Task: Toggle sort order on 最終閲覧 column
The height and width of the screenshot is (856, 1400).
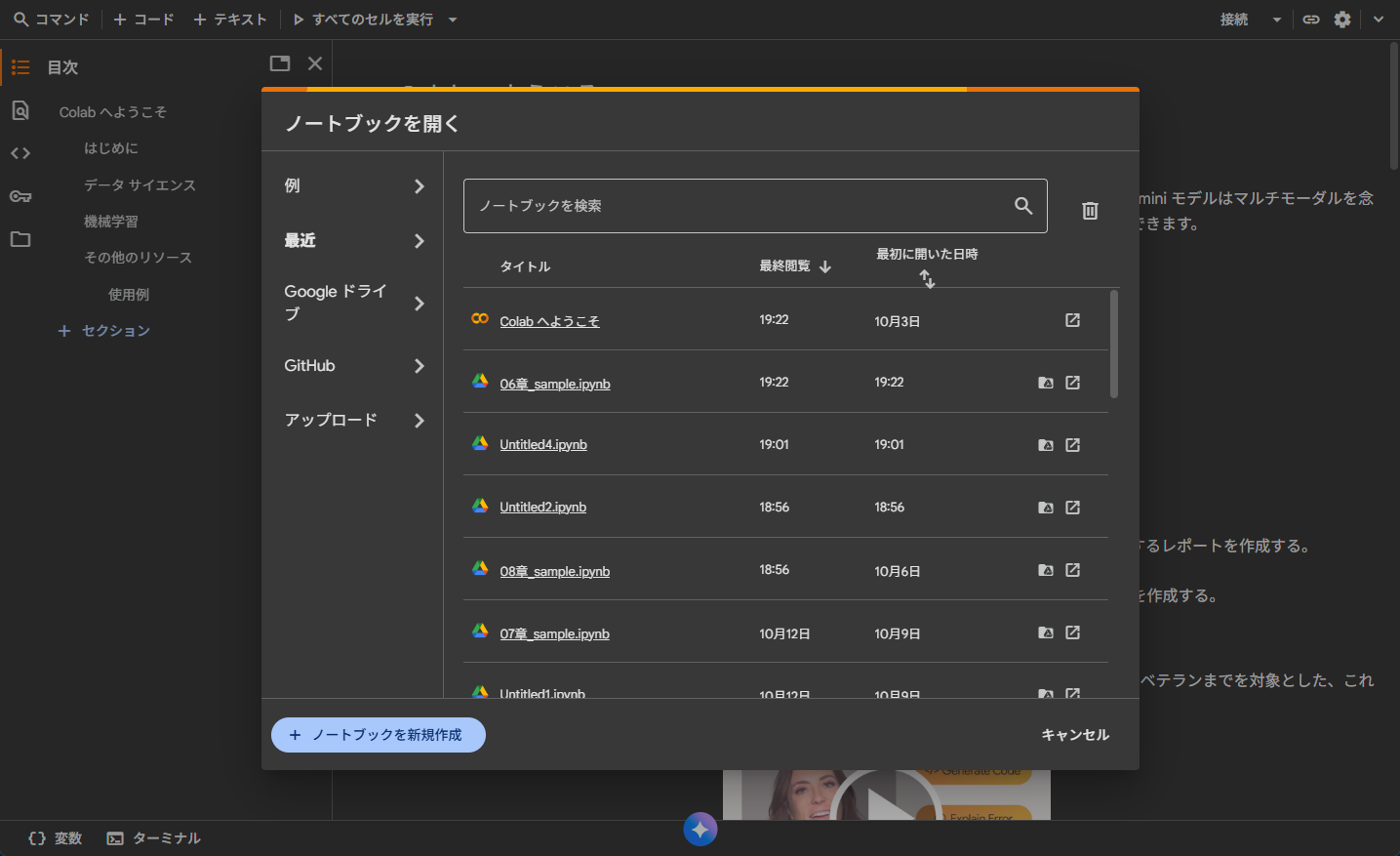Action: 794,266
